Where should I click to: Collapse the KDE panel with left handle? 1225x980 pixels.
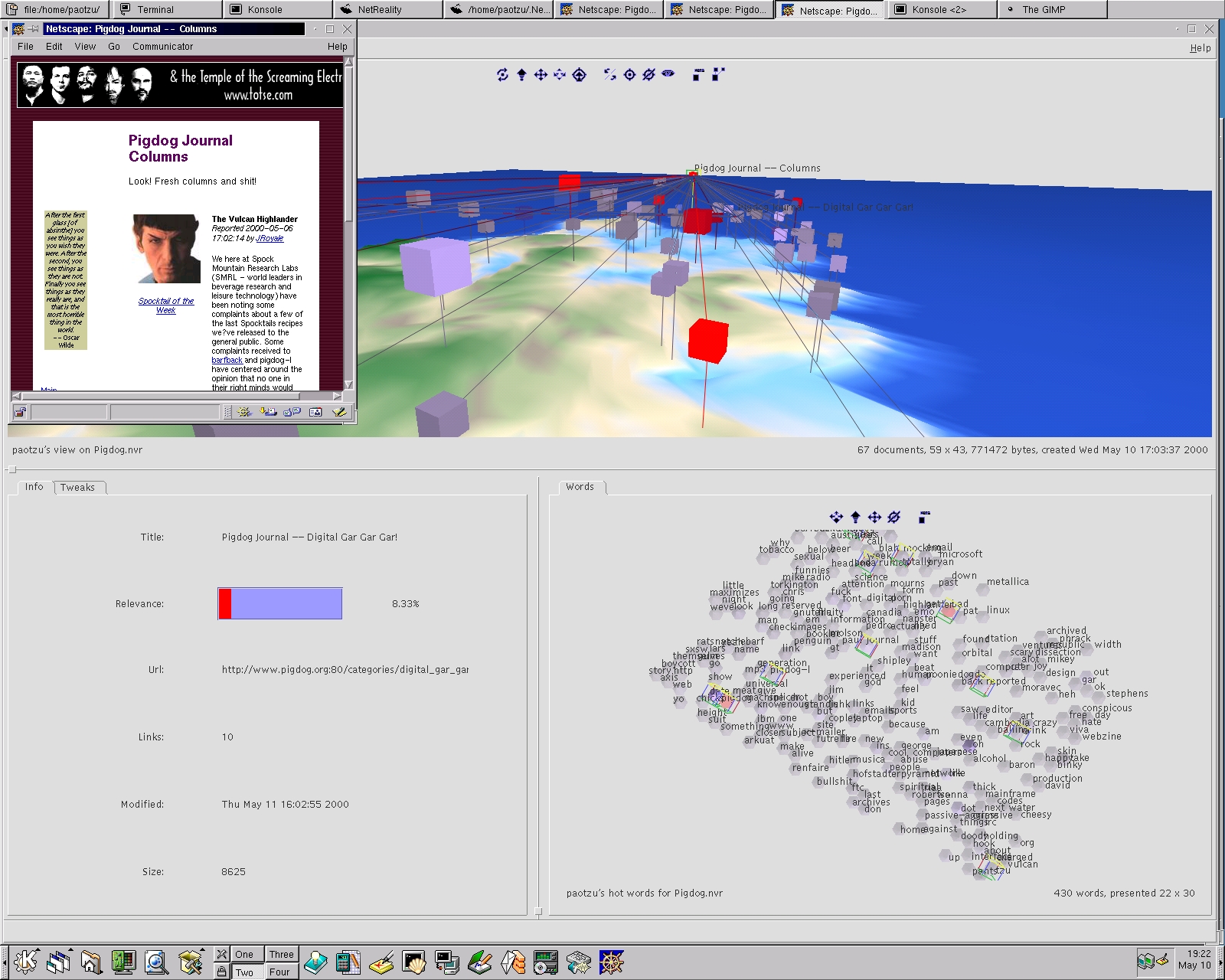click(x=4, y=962)
